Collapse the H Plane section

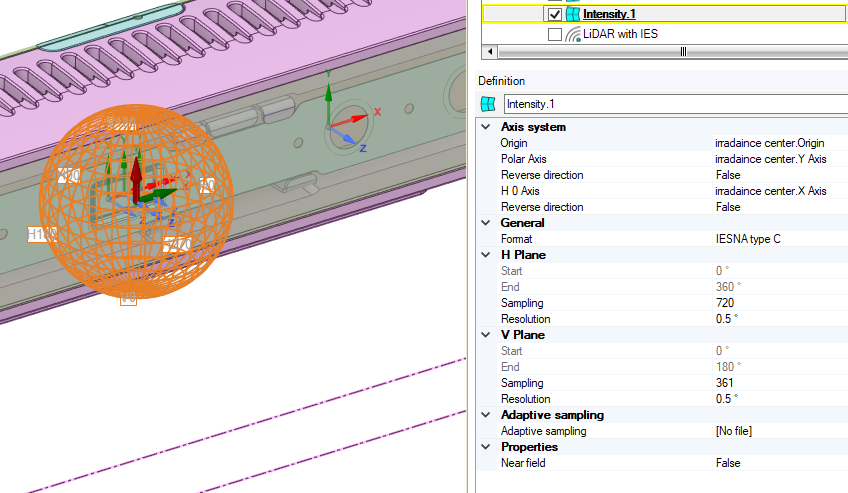(486, 255)
